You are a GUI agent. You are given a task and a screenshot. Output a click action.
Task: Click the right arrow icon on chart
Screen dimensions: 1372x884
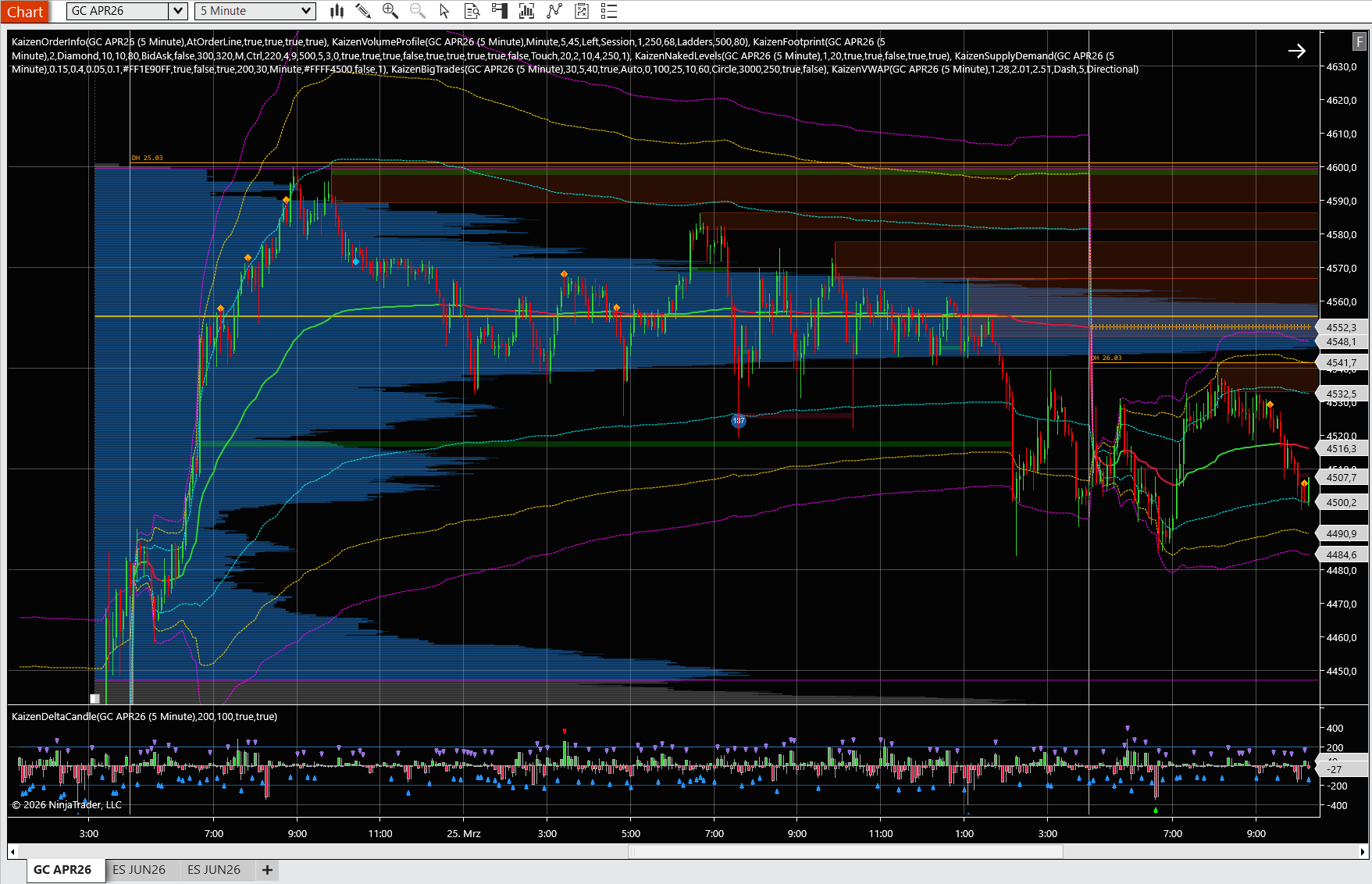pos(1298,51)
